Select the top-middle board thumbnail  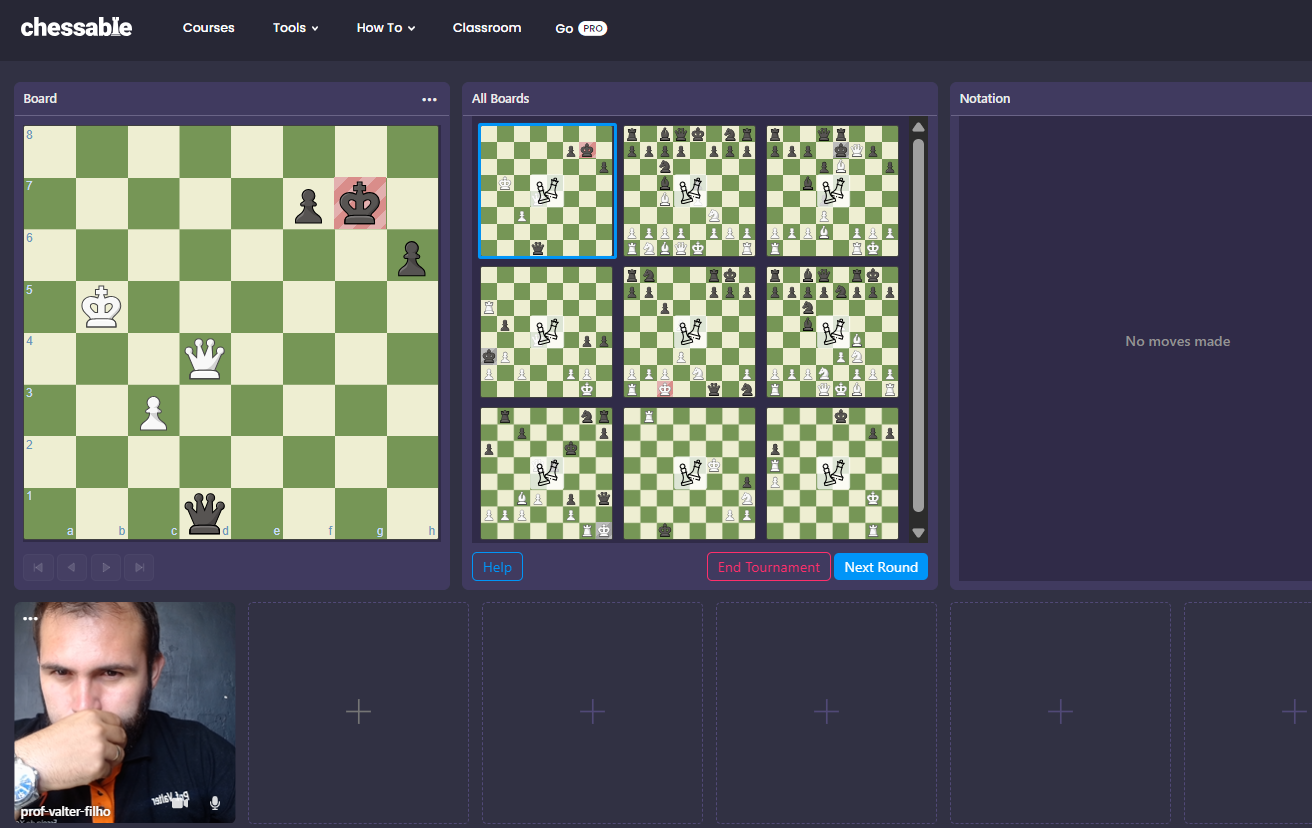tap(689, 191)
